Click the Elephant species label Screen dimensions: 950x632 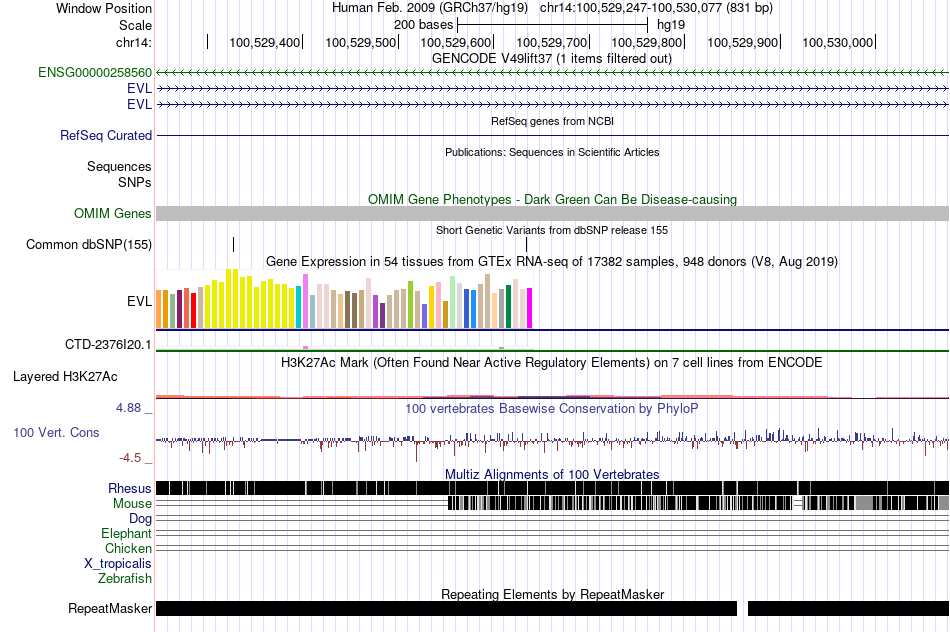pos(126,534)
